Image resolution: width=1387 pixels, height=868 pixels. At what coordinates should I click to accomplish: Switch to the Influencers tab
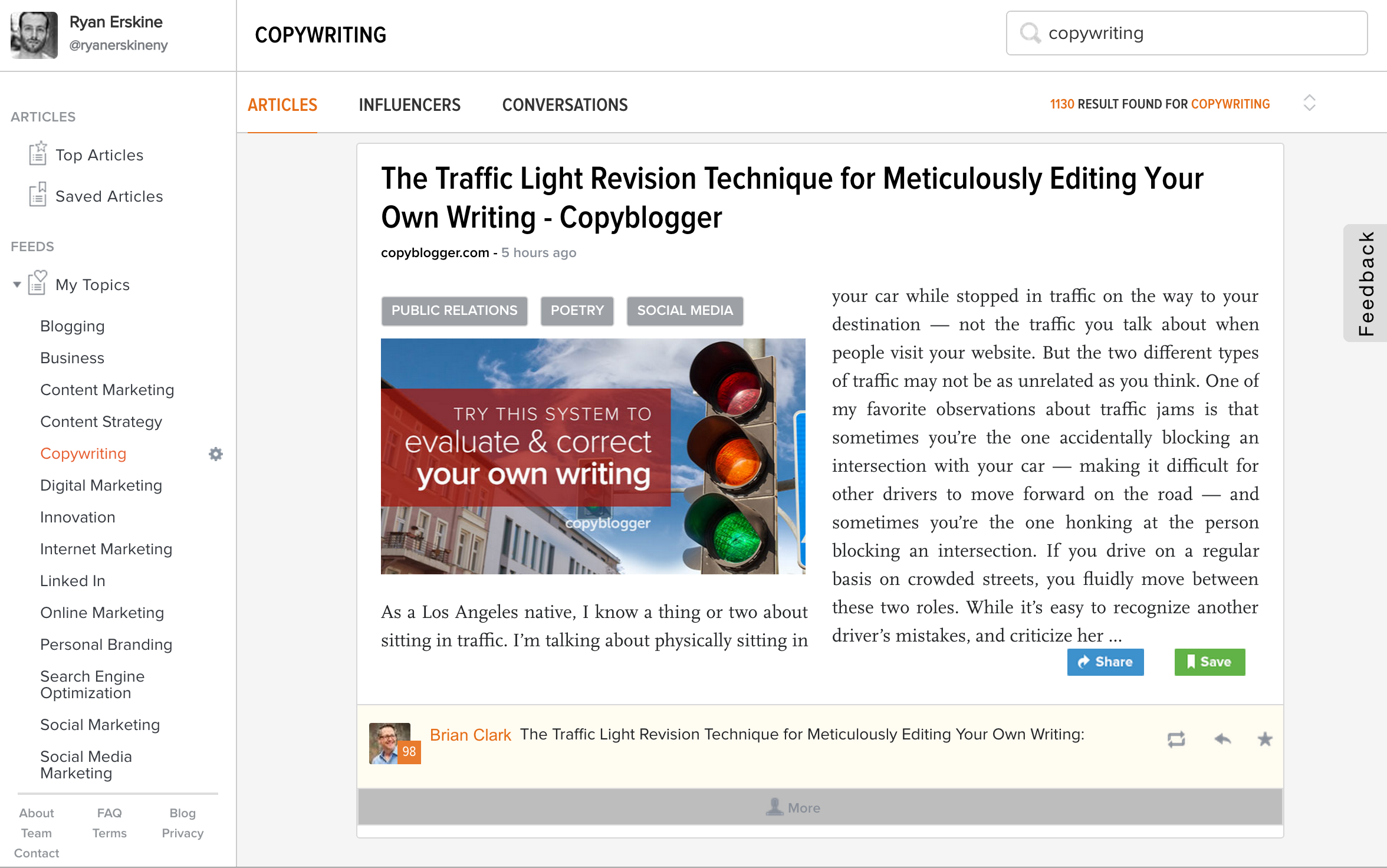click(410, 105)
